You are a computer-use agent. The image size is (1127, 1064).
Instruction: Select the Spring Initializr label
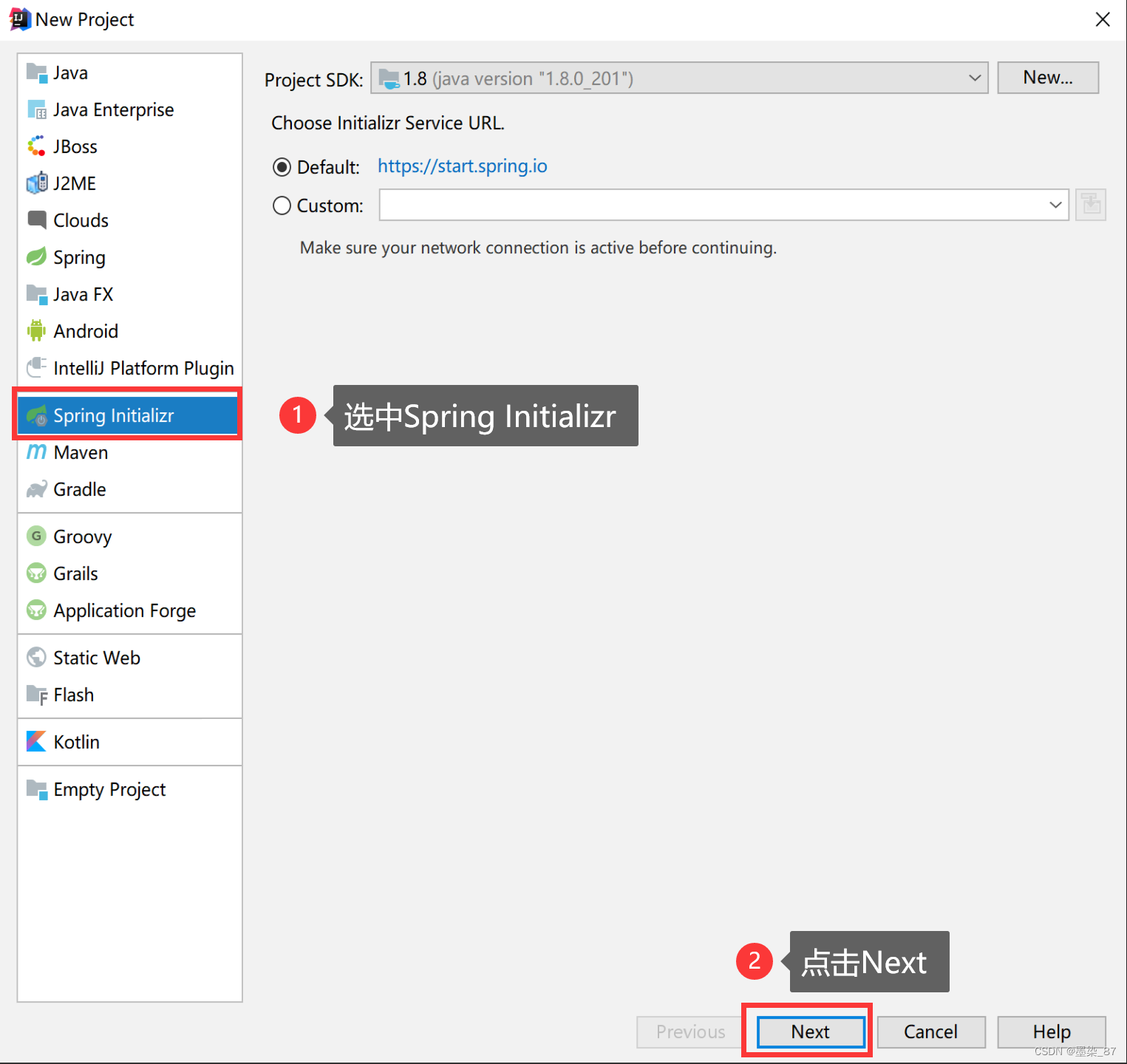(x=114, y=416)
